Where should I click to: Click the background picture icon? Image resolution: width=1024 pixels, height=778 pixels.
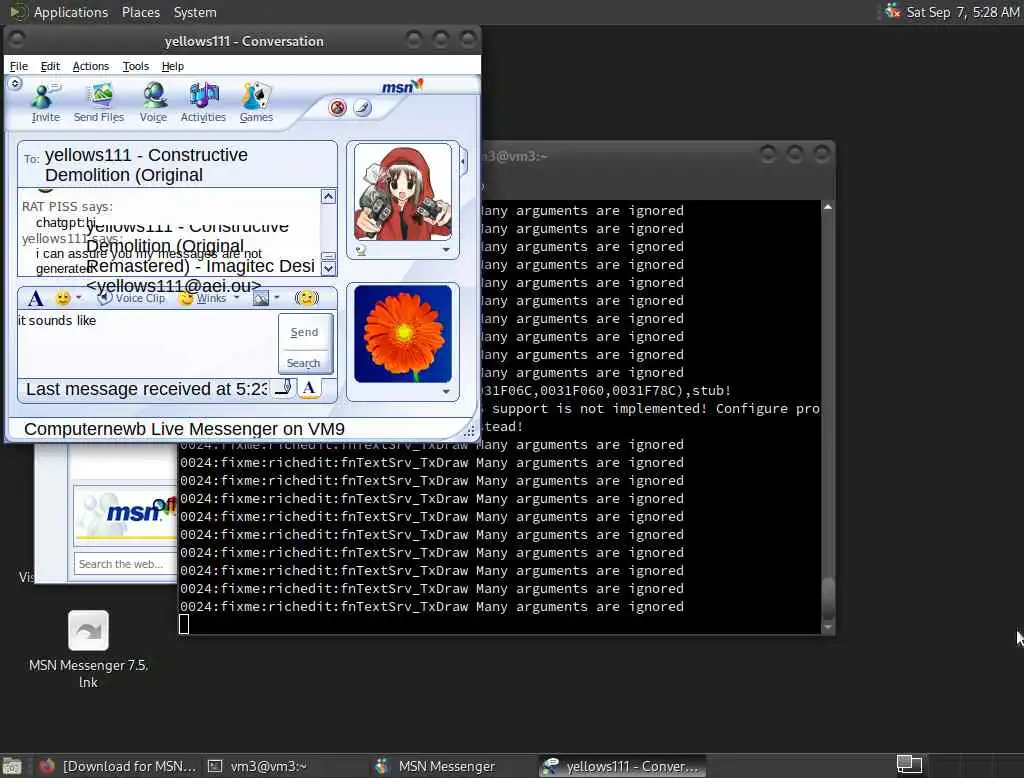pyautogui.click(x=261, y=299)
